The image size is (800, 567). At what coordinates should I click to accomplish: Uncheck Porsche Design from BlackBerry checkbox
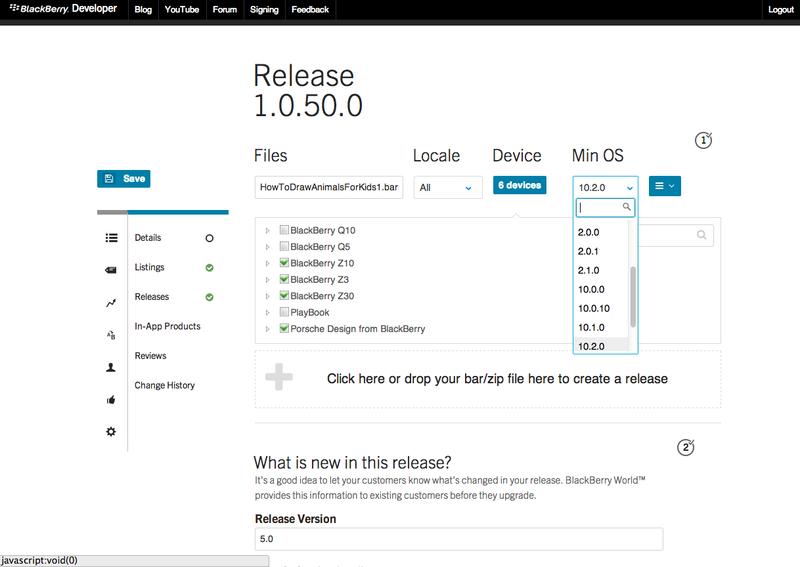(x=284, y=328)
